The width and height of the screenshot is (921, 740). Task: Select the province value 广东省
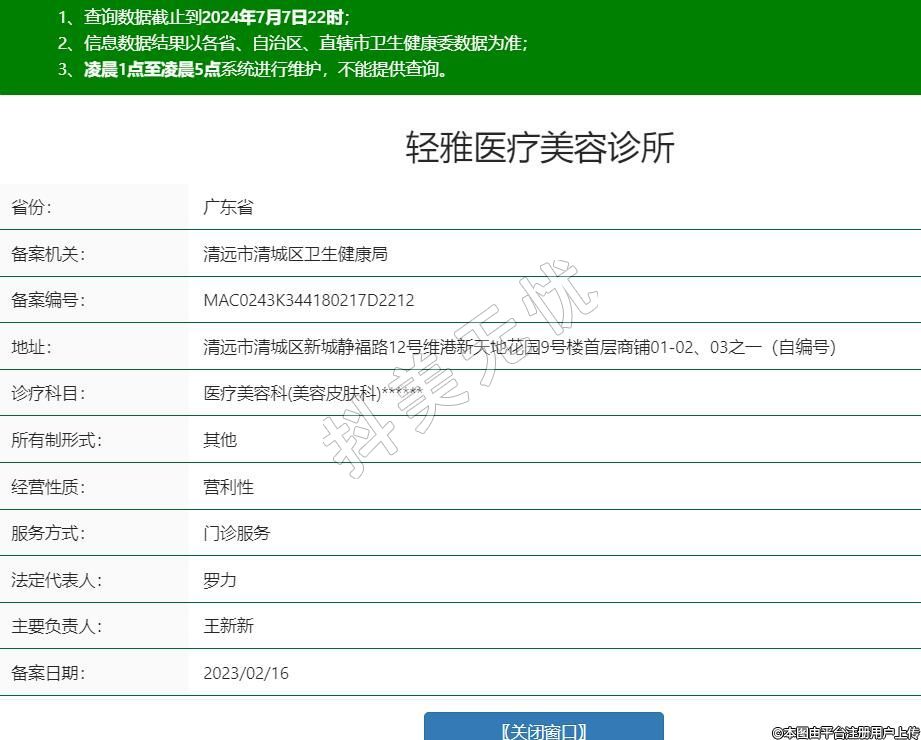click(228, 208)
